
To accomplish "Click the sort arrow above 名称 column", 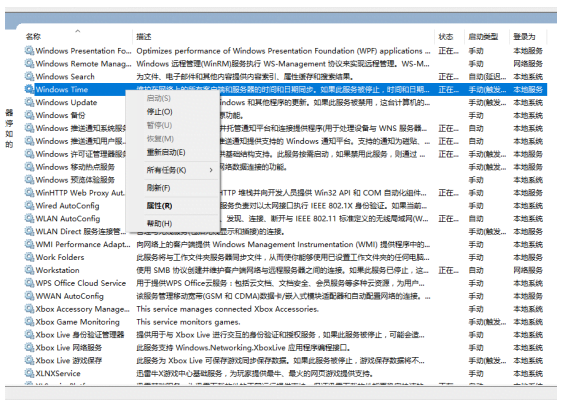I will tap(77, 31).
